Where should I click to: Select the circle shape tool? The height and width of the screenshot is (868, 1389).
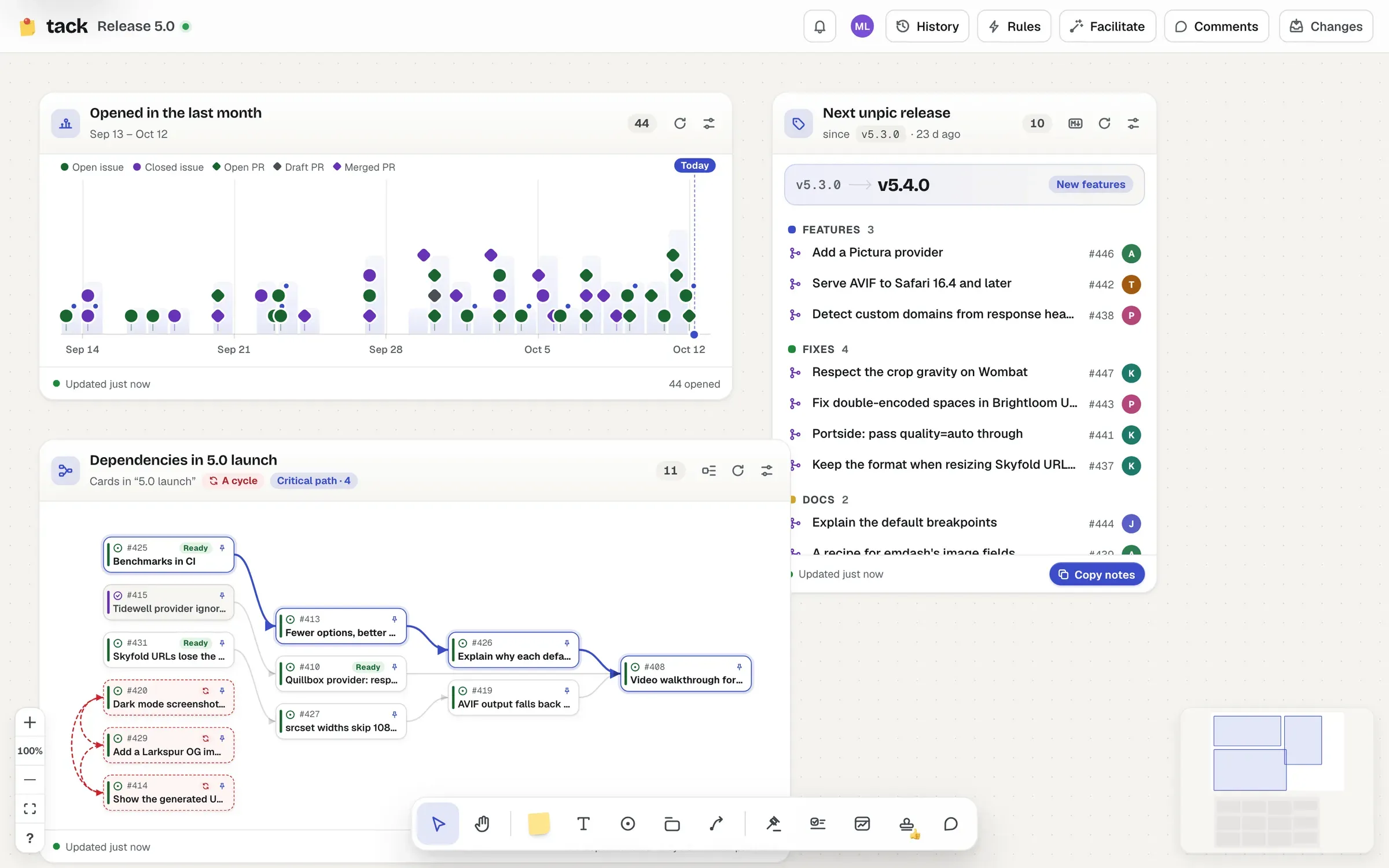click(x=628, y=823)
